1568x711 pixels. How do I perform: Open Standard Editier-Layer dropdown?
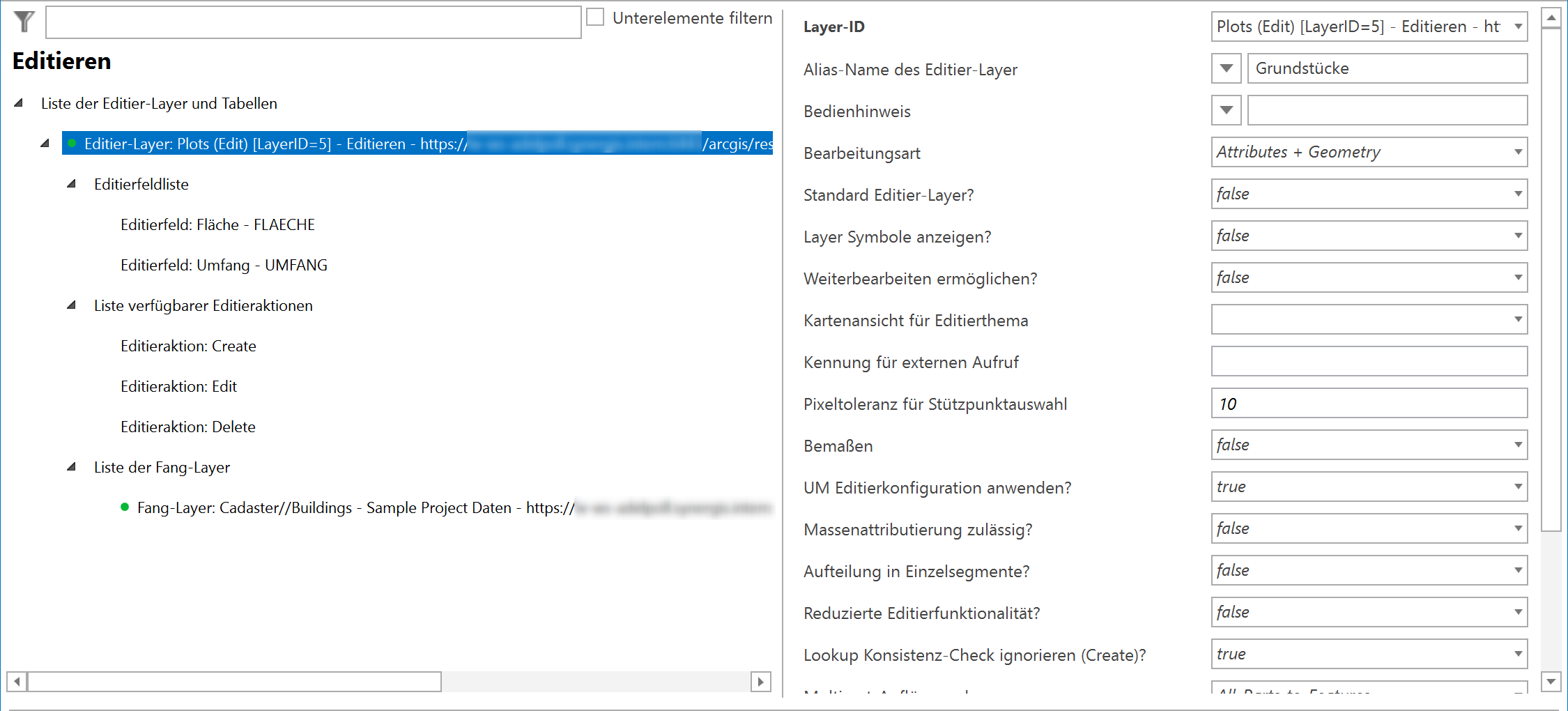(1369, 194)
